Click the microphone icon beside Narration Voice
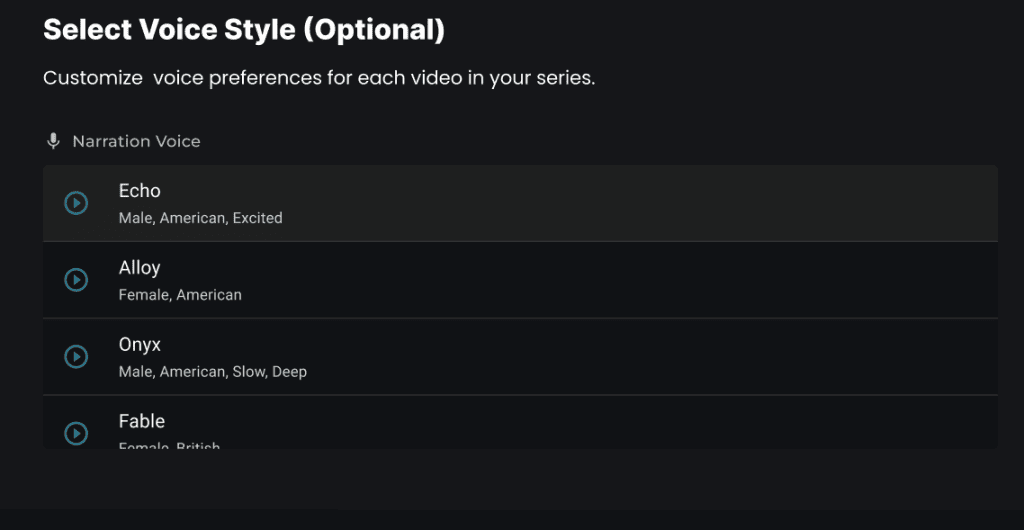This screenshot has height=530, width=1024. click(54, 141)
